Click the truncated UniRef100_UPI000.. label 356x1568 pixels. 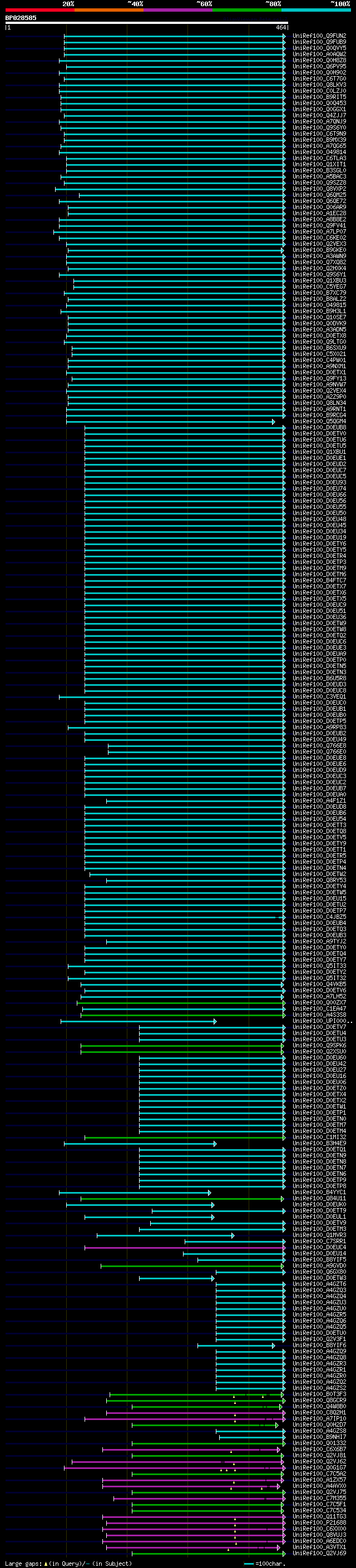coord(323,1021)
